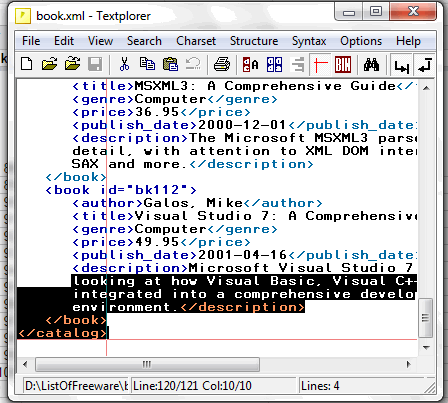The width and height of the screenshot is (448, 403).
Task: Open the File menu
Action: click(31, 41)
